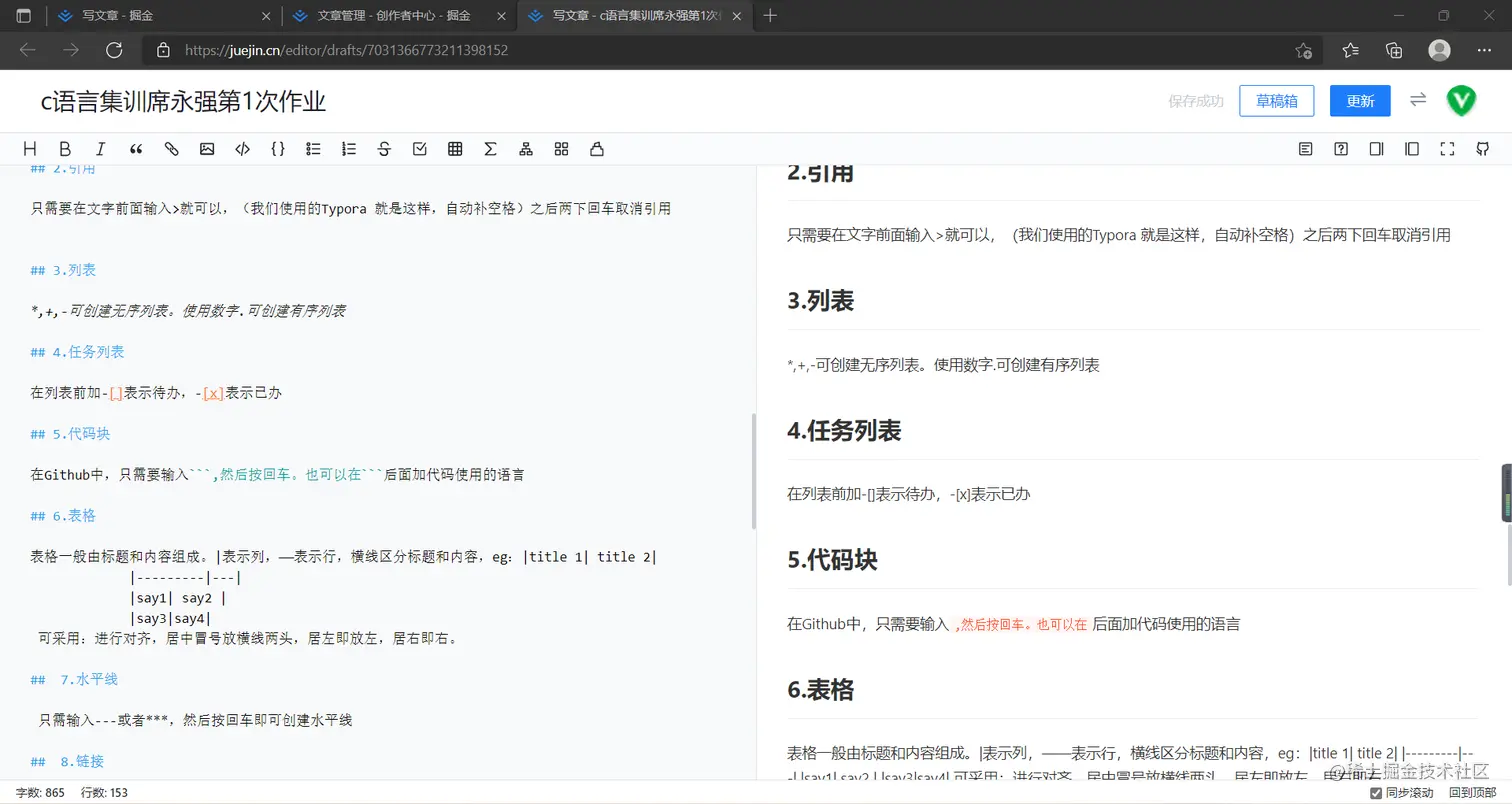This screenshot has width=1512, height=804.
Task: Open the browser collections icon
Action: 1395,50
